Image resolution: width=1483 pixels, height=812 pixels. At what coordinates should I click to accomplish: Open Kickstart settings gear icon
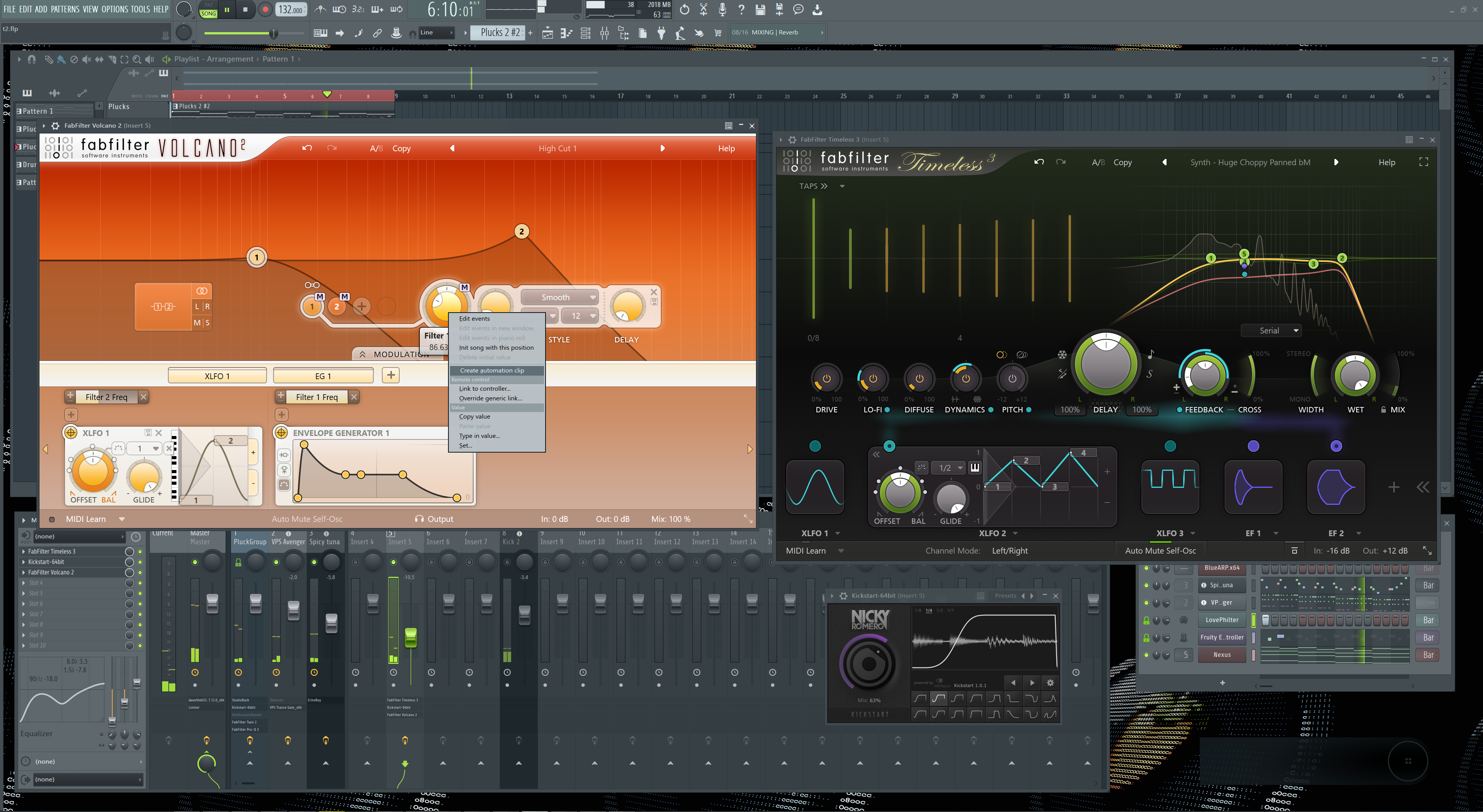pyautogui.click(x=1051, y=682)
